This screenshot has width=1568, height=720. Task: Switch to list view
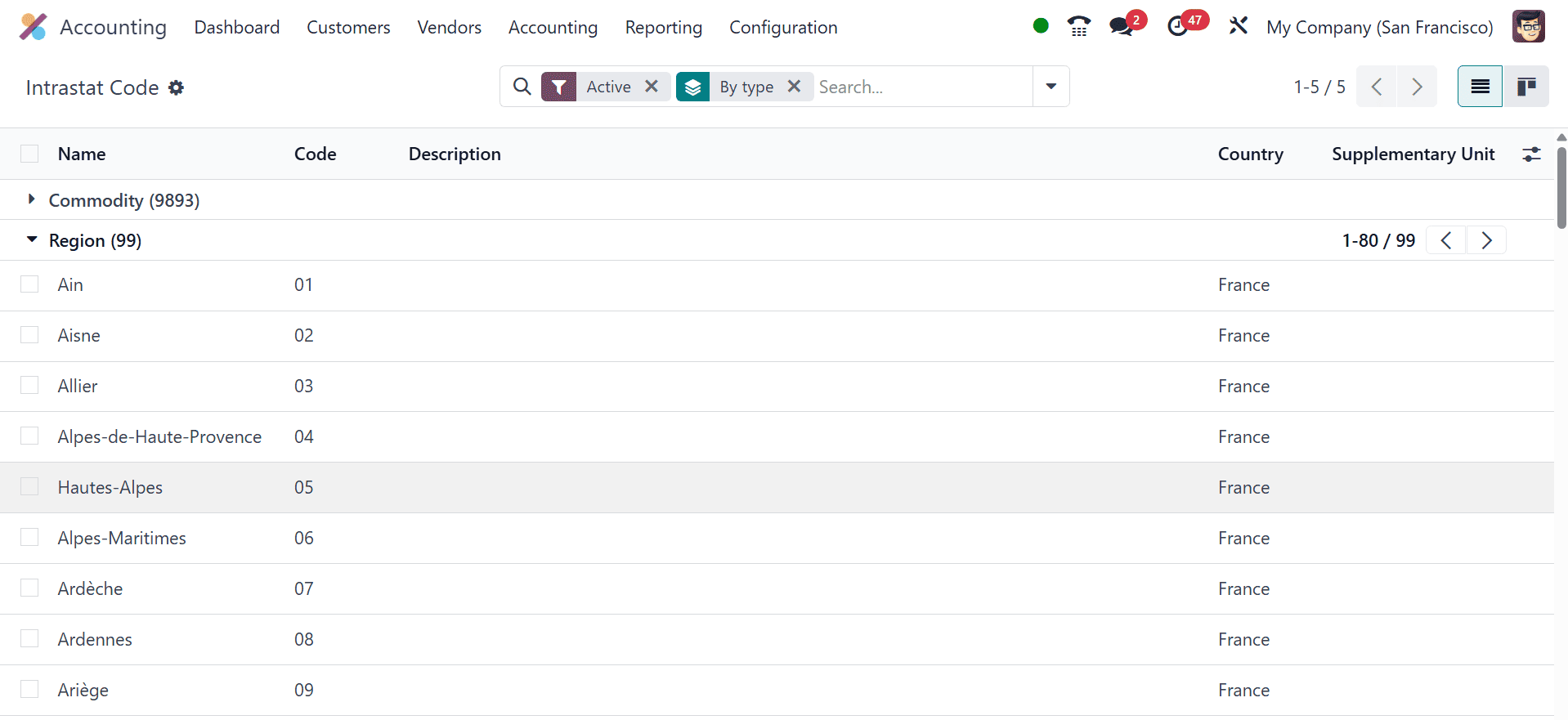(x=1480, y=87)
